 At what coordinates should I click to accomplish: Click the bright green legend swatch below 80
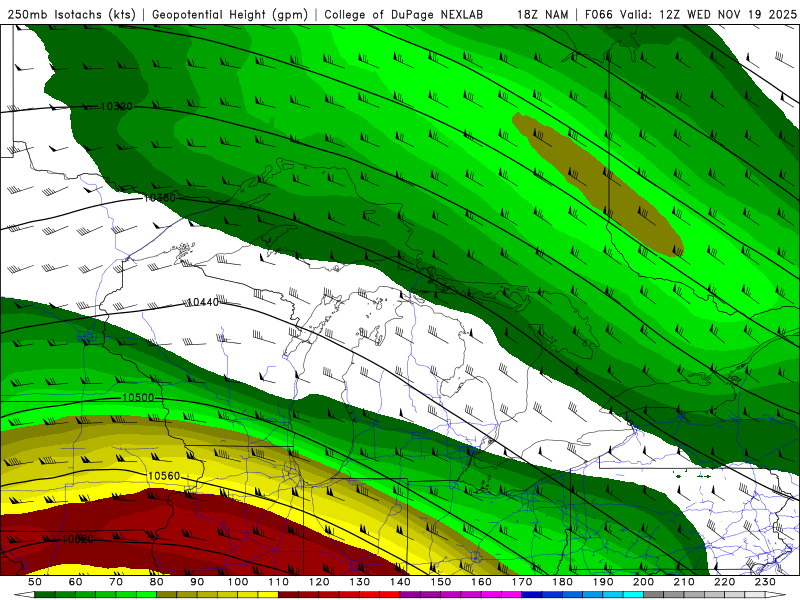(146, 595)
